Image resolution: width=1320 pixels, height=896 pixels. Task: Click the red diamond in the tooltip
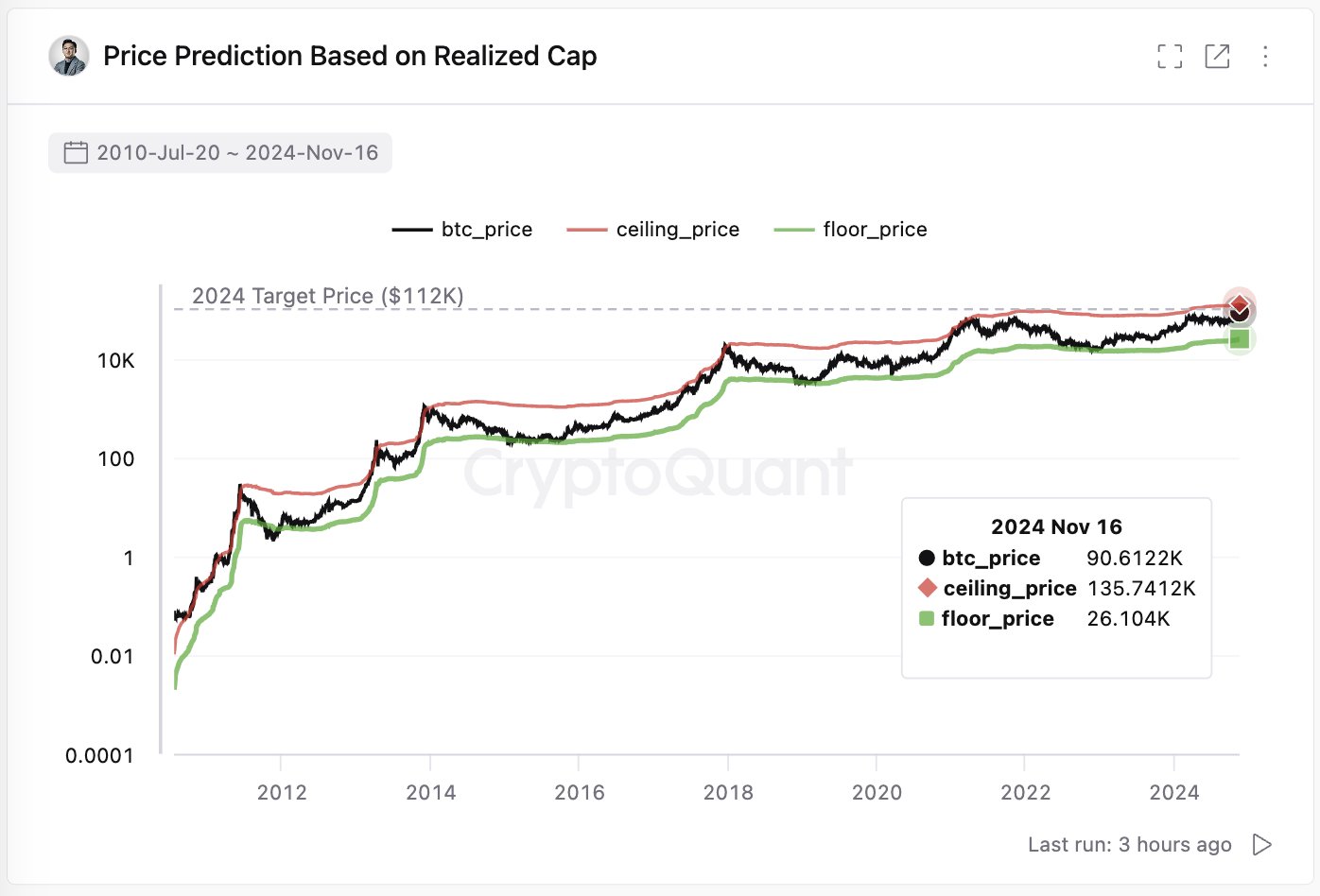point(927,588)
